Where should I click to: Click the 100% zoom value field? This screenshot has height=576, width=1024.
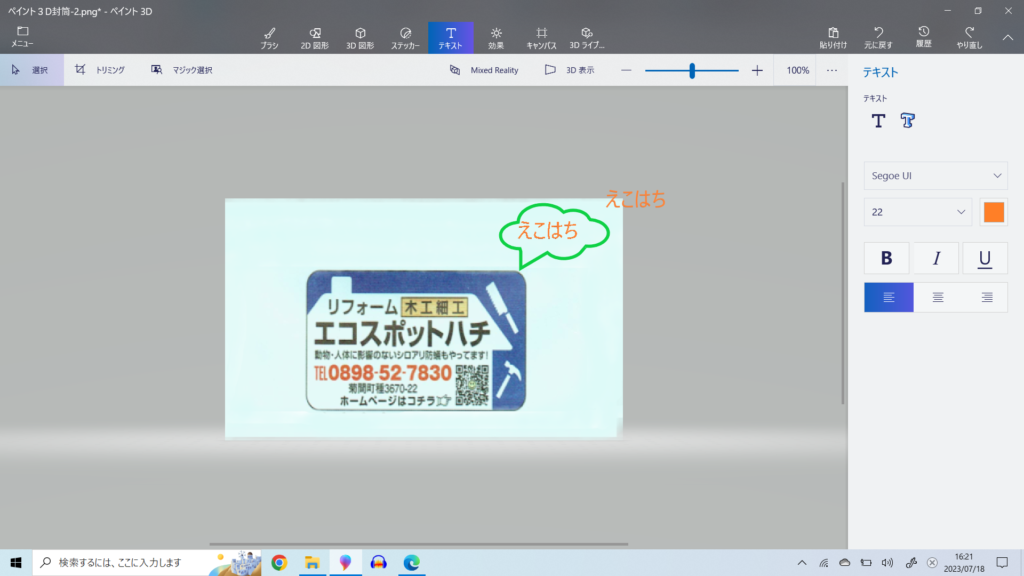797,71
